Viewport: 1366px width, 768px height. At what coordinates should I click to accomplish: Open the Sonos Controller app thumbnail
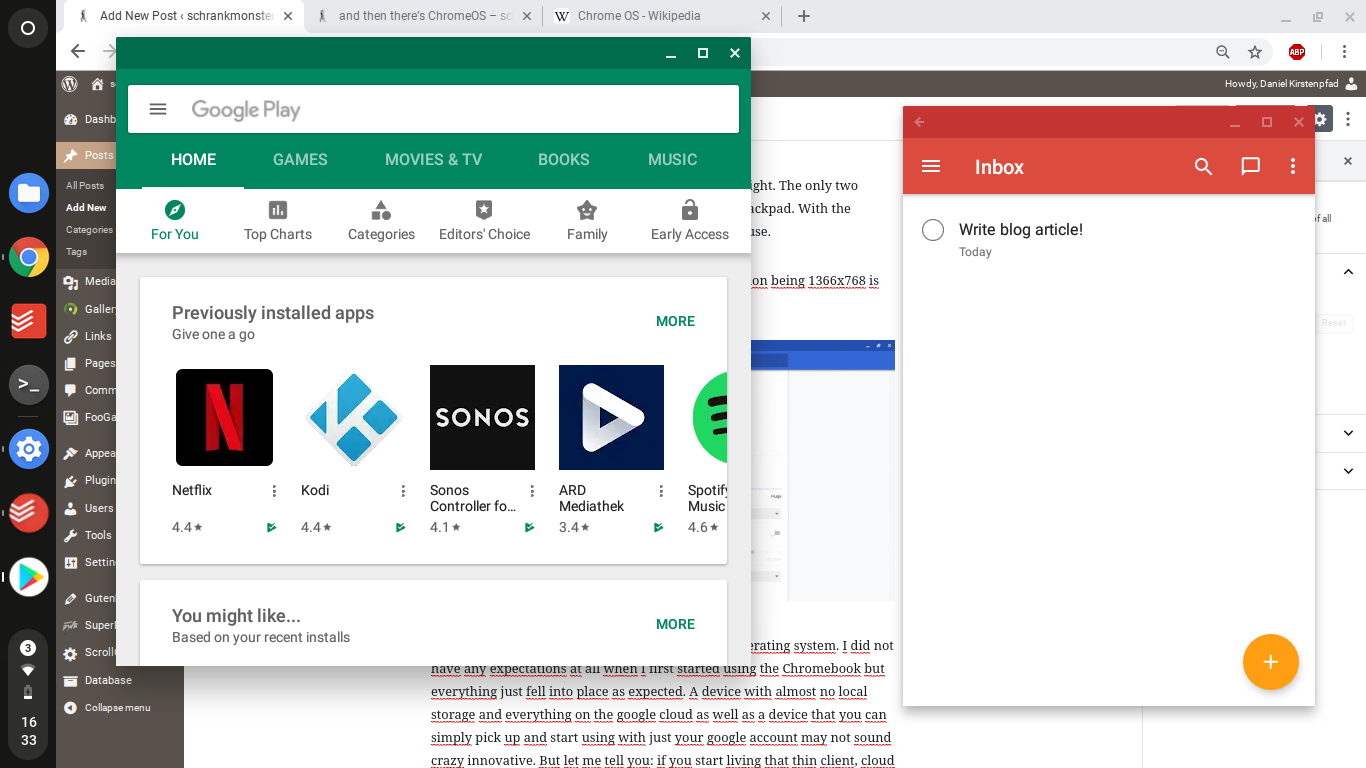point(482,417)
